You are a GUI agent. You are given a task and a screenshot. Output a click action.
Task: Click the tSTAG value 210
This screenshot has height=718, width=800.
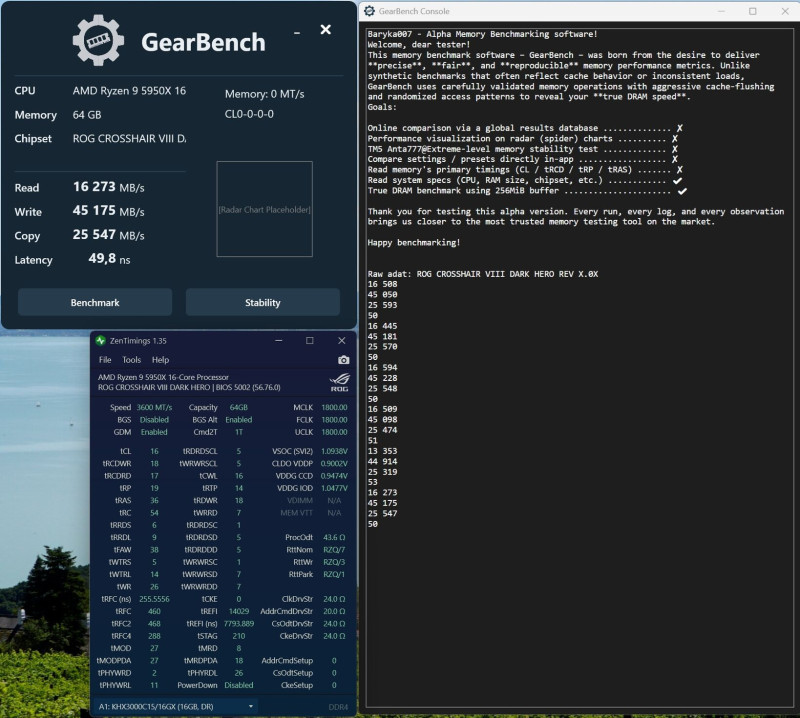click(239, 636)
